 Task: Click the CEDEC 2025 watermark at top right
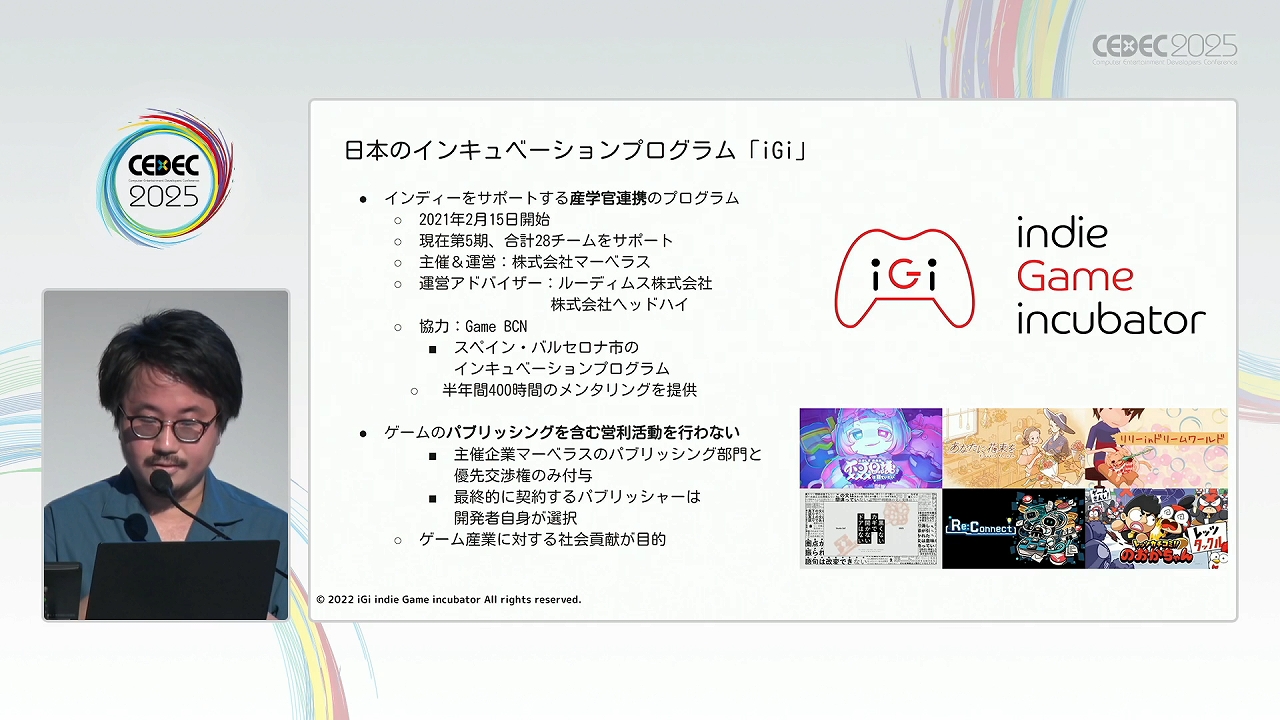(x=1164, y=48)
